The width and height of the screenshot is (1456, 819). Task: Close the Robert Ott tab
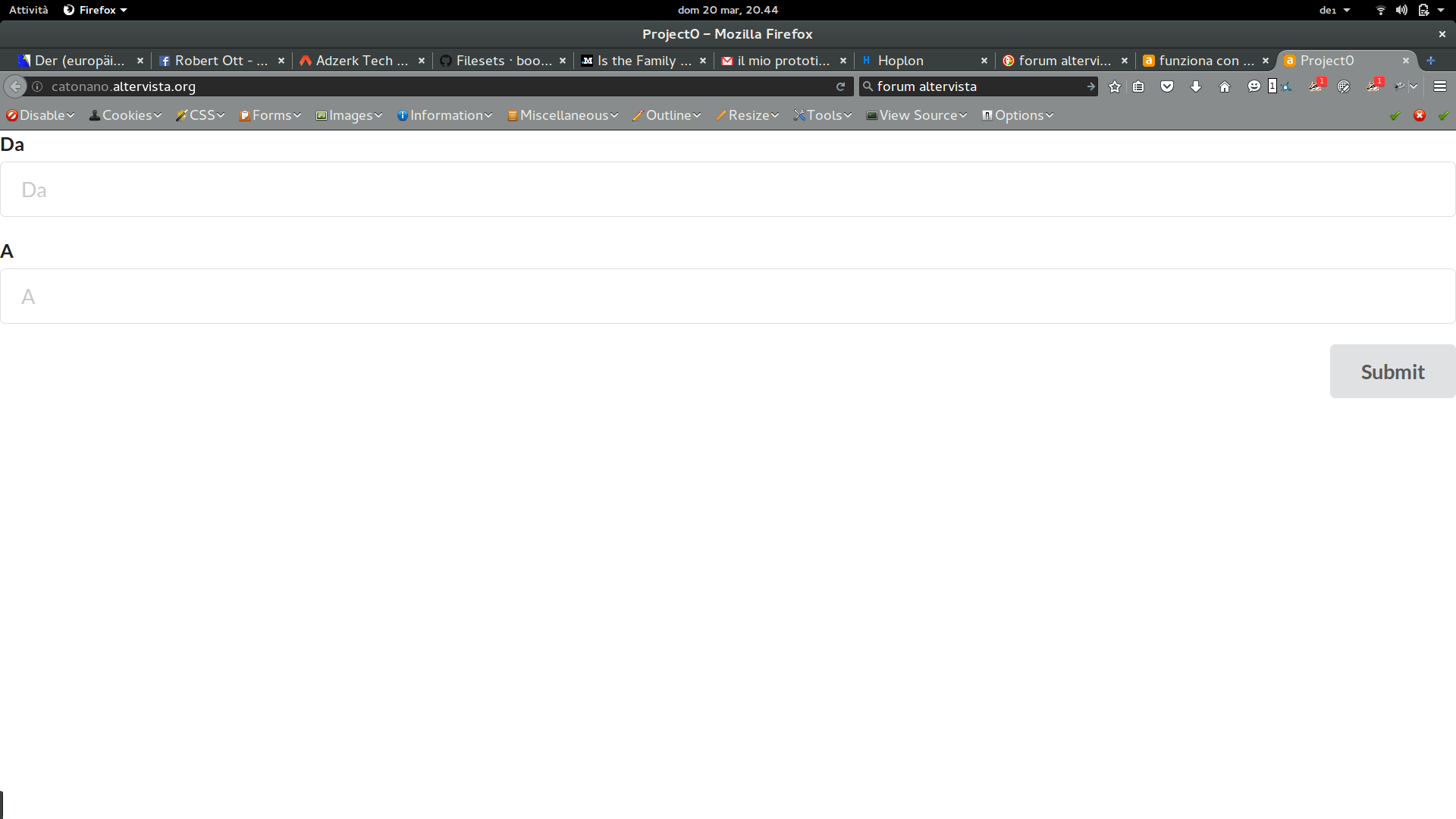281,61
